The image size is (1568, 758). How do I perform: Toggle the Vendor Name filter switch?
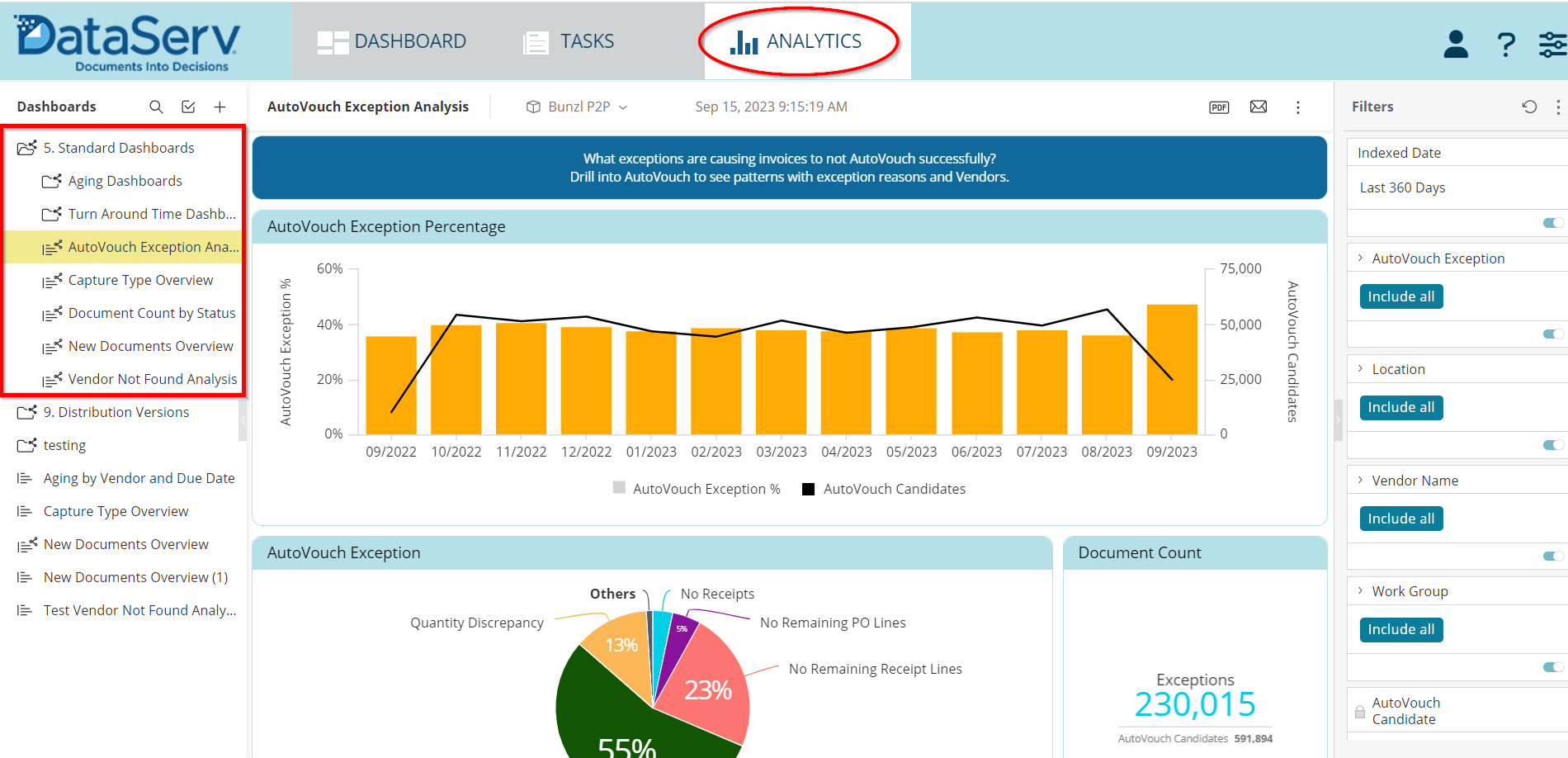[x=1553, y=556]
